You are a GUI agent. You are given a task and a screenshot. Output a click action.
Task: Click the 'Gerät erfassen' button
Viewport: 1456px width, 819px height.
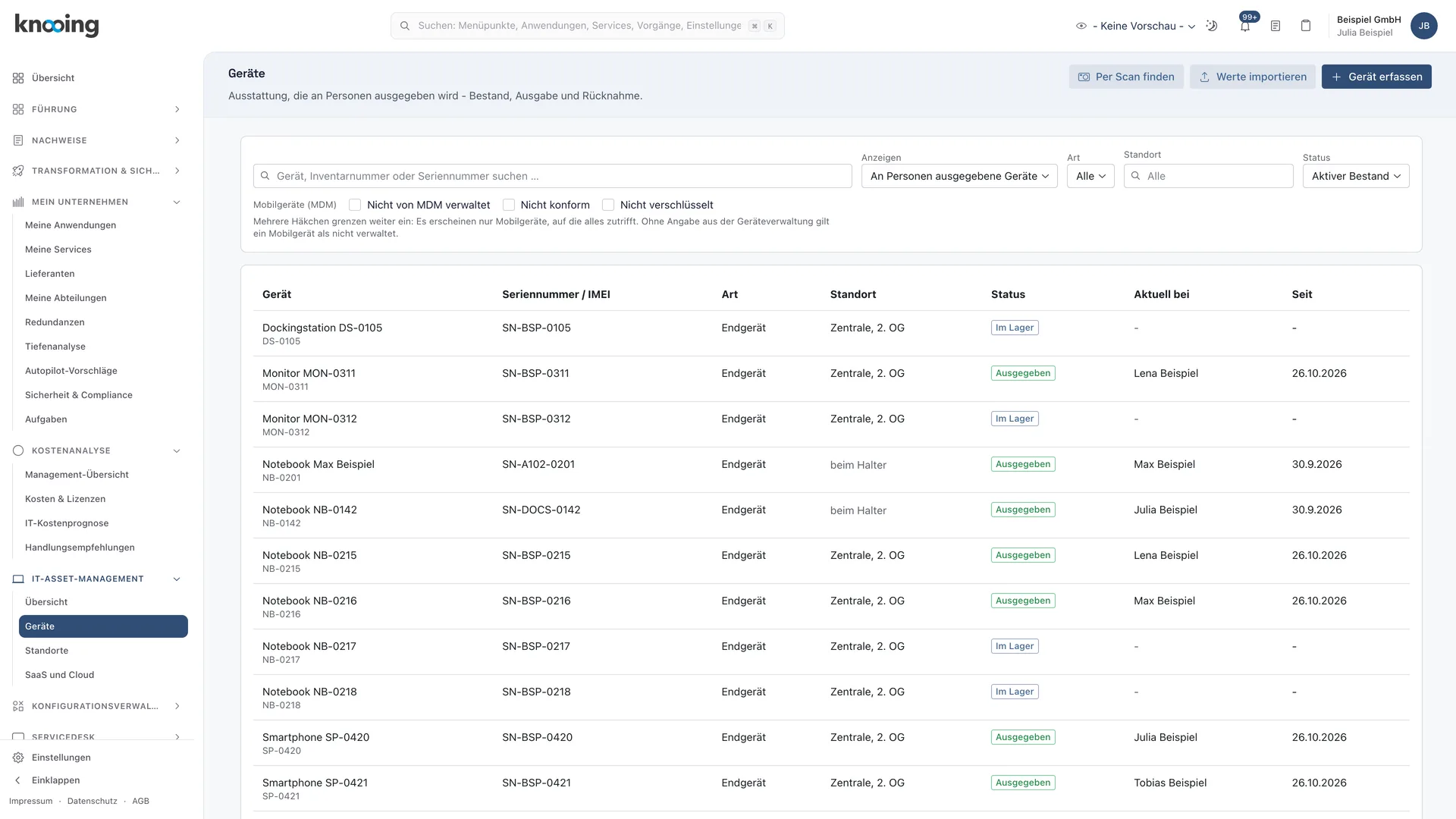click(1376, 77)
